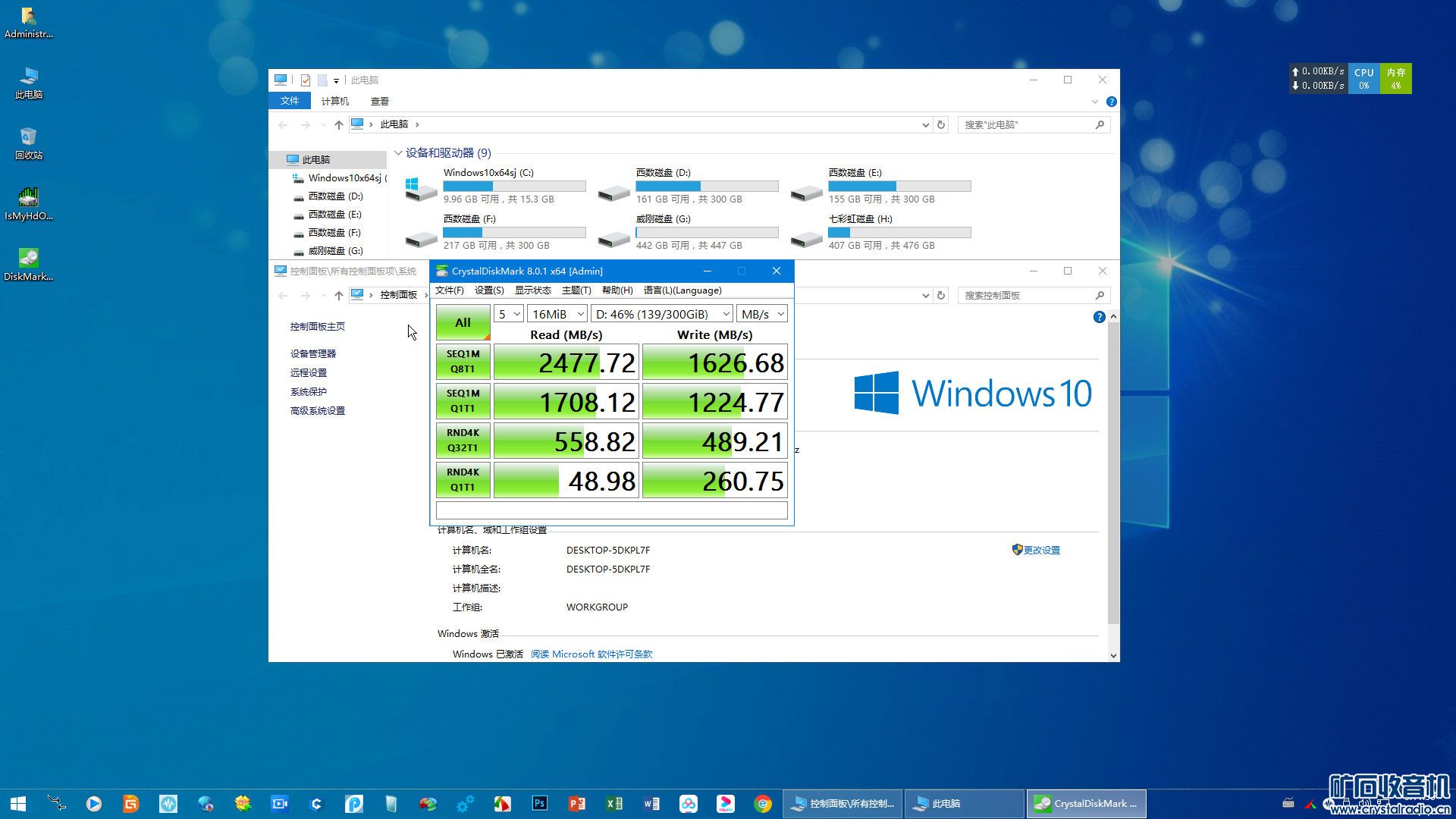Open the MB/s unit dropdown
The image size is (1456, 819).
pos(762,314)
